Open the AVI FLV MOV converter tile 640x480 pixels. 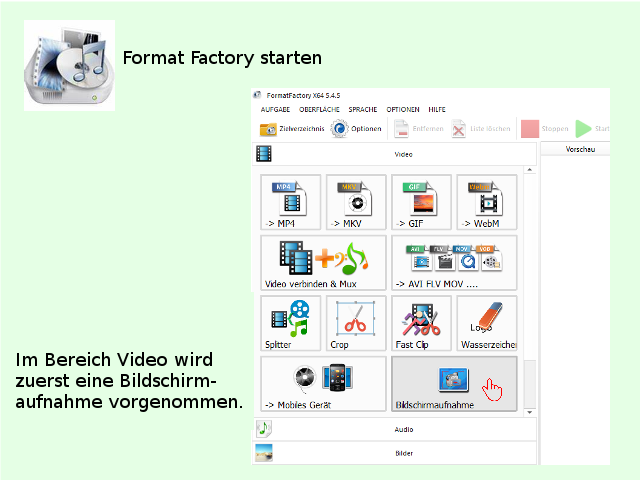[454, 262]
